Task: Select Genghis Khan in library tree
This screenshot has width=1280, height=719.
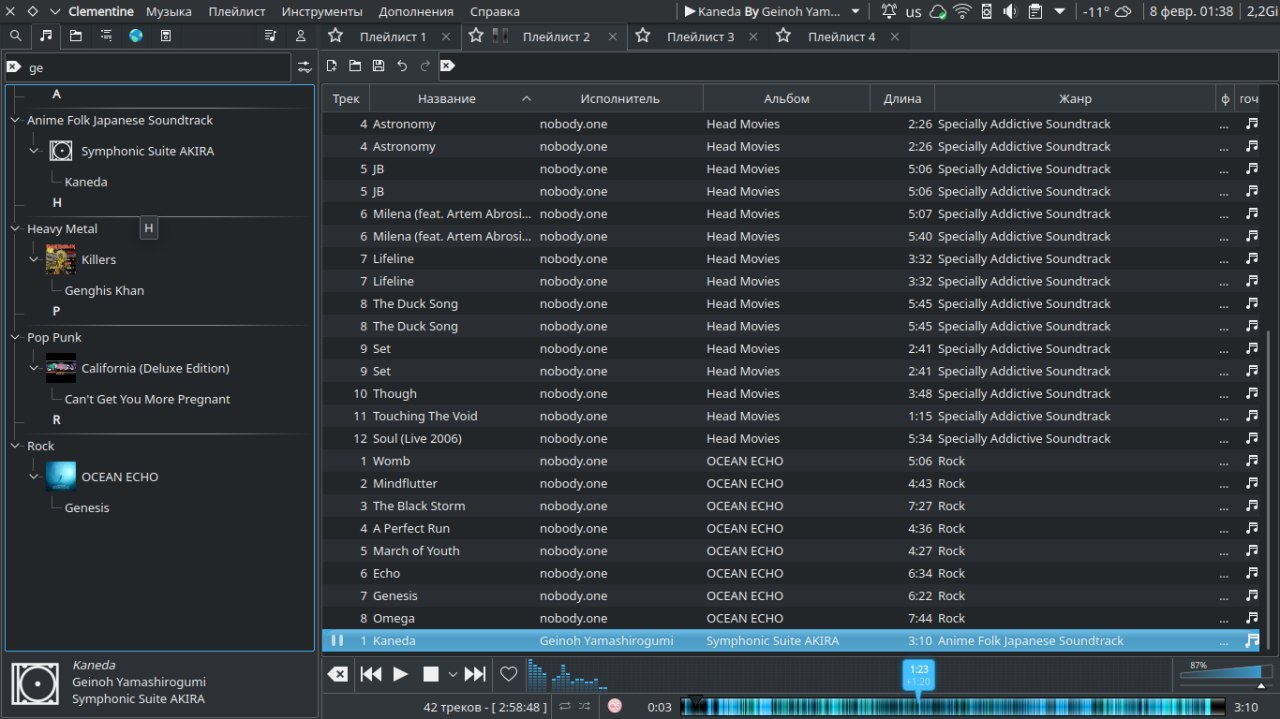Action: coord(104,291)
